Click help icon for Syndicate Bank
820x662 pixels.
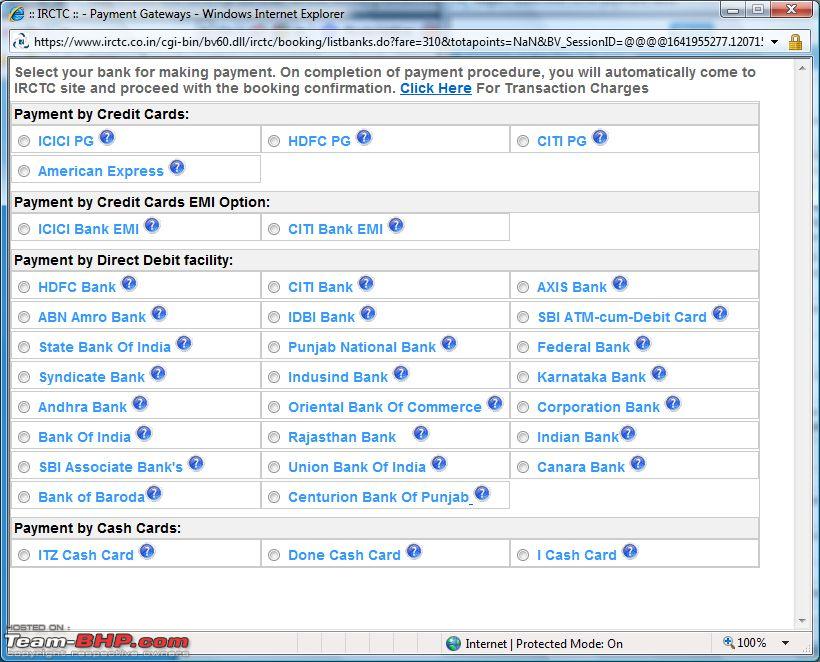point(158,373)
